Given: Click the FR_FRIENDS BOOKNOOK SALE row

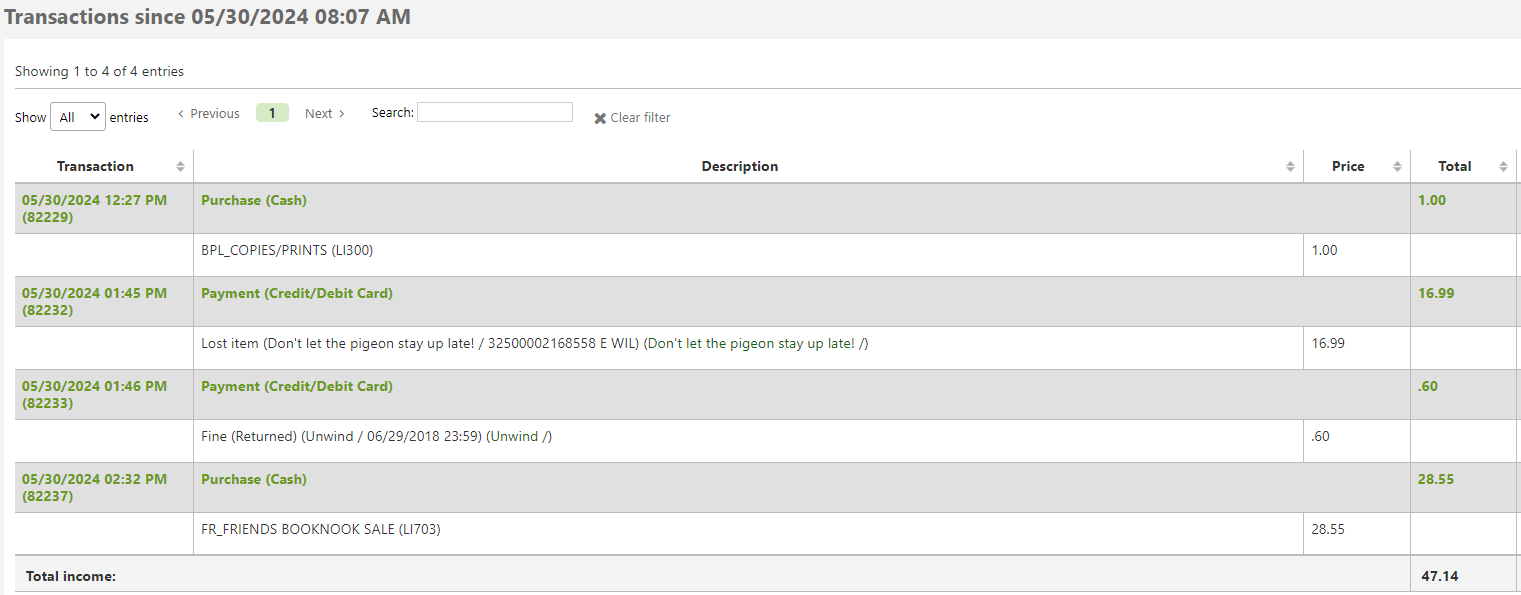Looking at the screenshot, I should [321, 530].
